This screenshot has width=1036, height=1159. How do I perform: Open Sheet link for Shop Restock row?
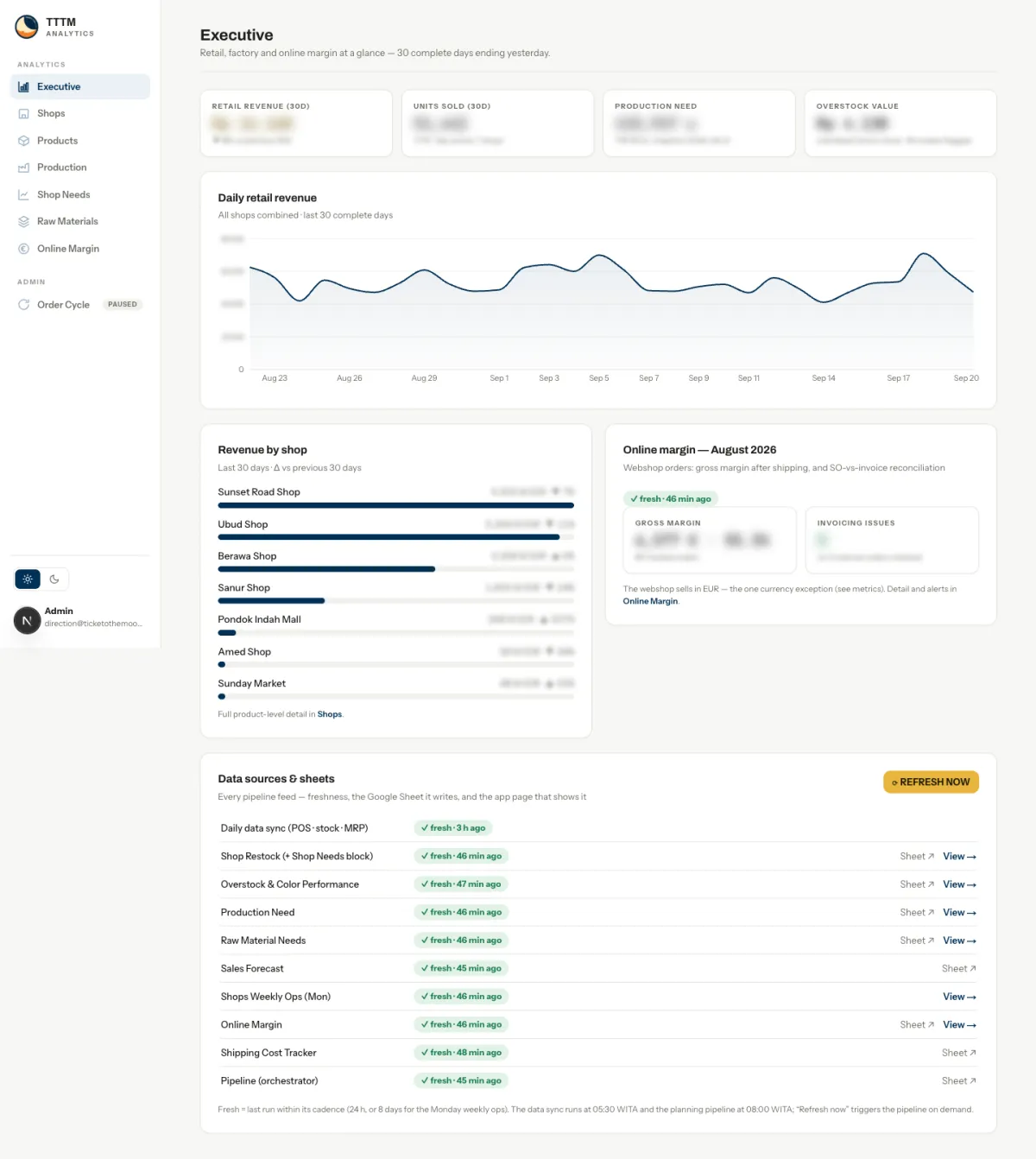917,857
